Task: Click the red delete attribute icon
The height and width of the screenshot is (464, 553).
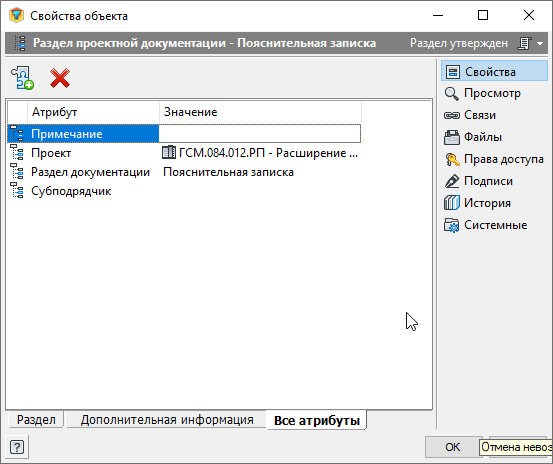Action: click(60, 78)
